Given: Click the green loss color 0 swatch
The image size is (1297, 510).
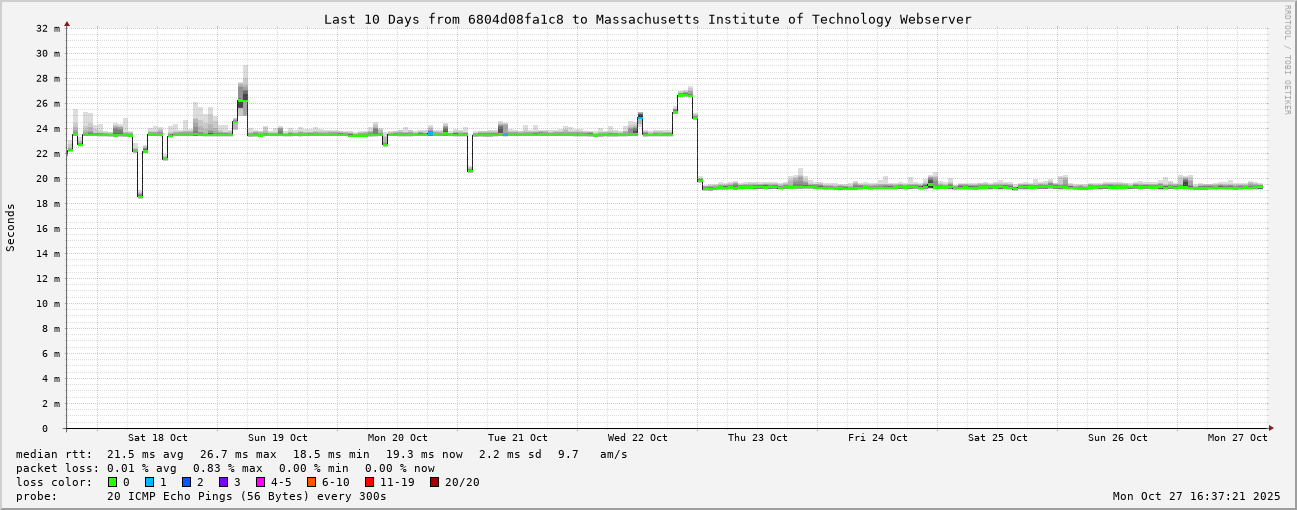Looking at the screenshot, I should point(112,482).
